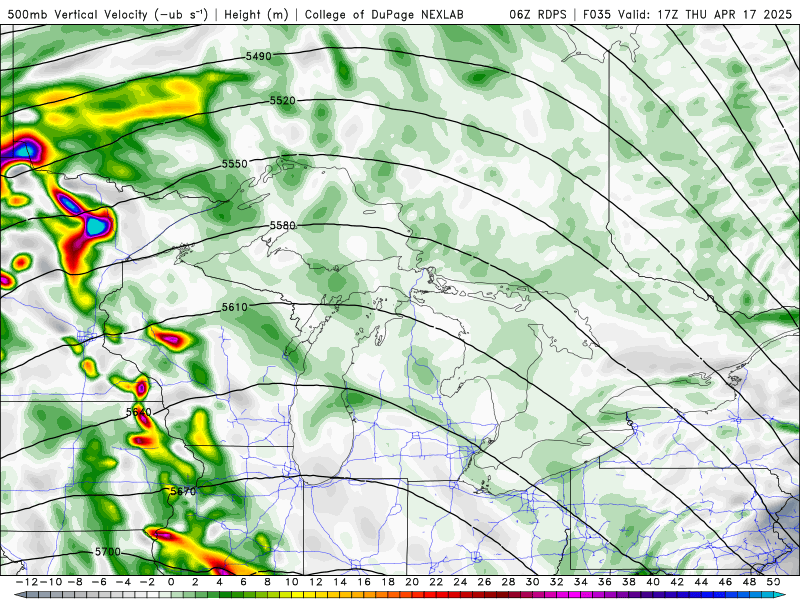Image resolution: width=800 pixels, height=600 pixels.
Task: Click the 5550 height contour label
Action: (235, 164)
